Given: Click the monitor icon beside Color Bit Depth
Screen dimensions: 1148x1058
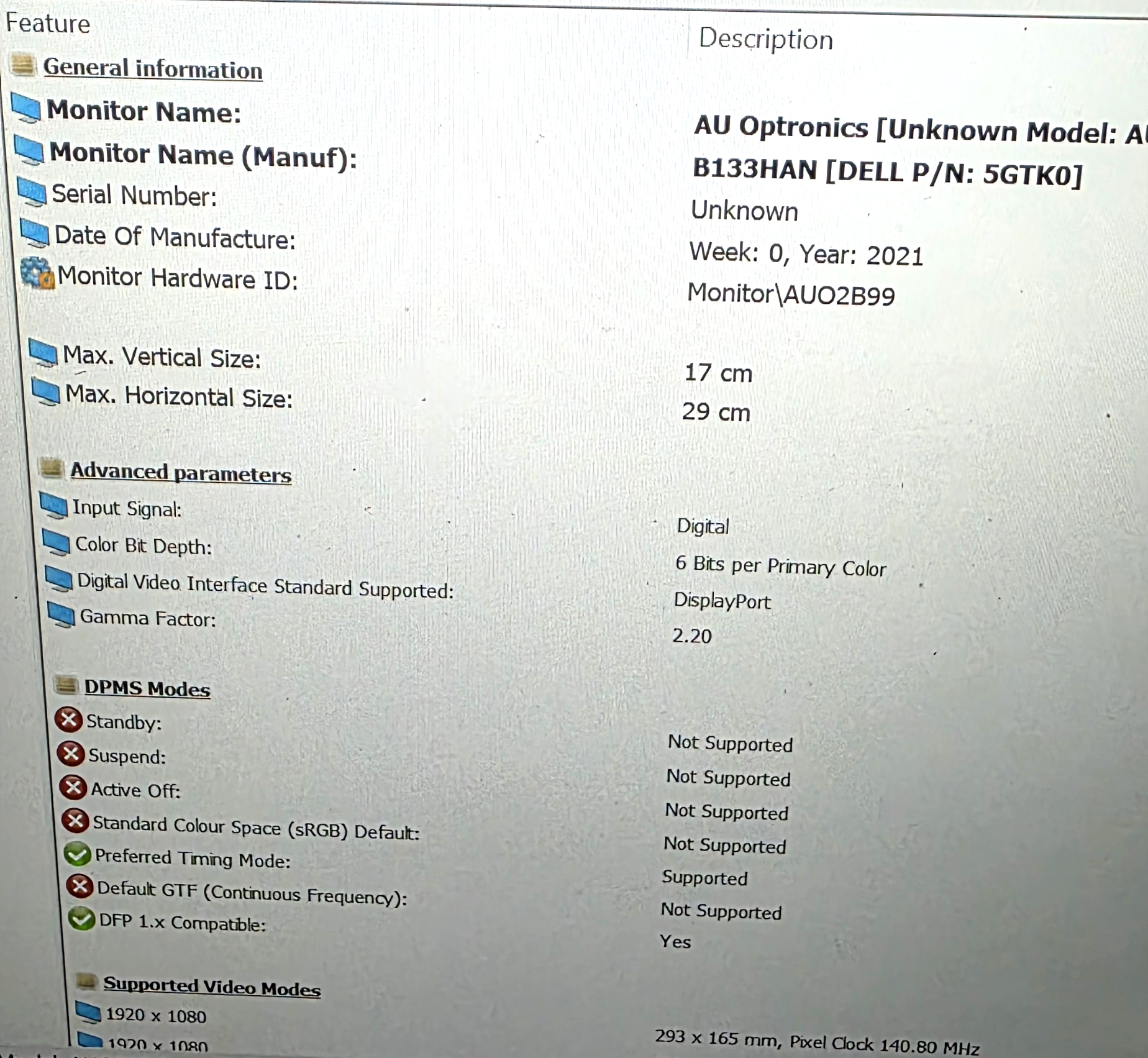Looking at the screenshot, I should (x=57, y=542).
